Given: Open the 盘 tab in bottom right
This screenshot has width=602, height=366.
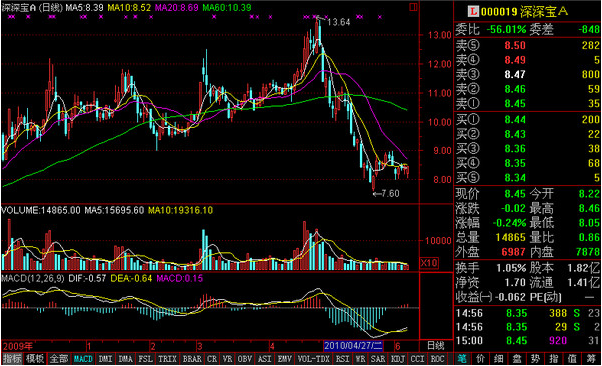Looking at the screenshot, I should (x=517, y=359).
